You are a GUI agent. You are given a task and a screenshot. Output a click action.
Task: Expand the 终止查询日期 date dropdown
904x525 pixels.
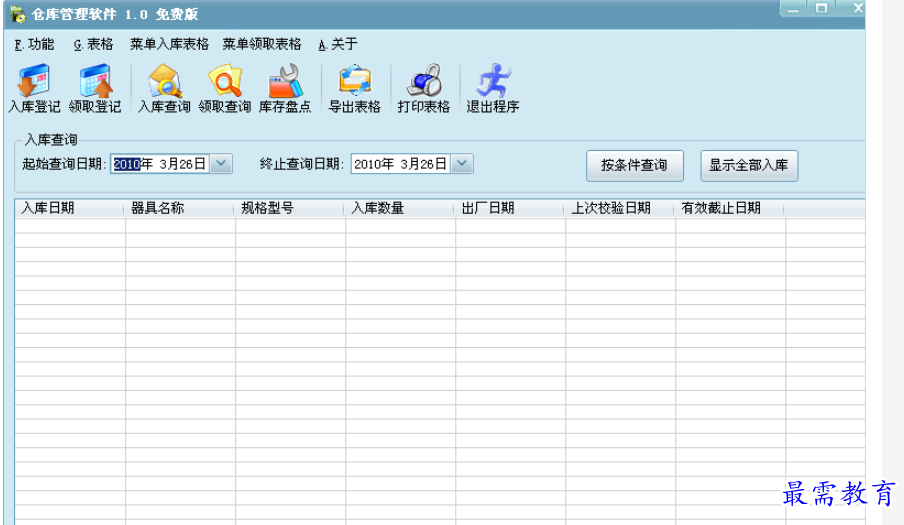[462, 164]
